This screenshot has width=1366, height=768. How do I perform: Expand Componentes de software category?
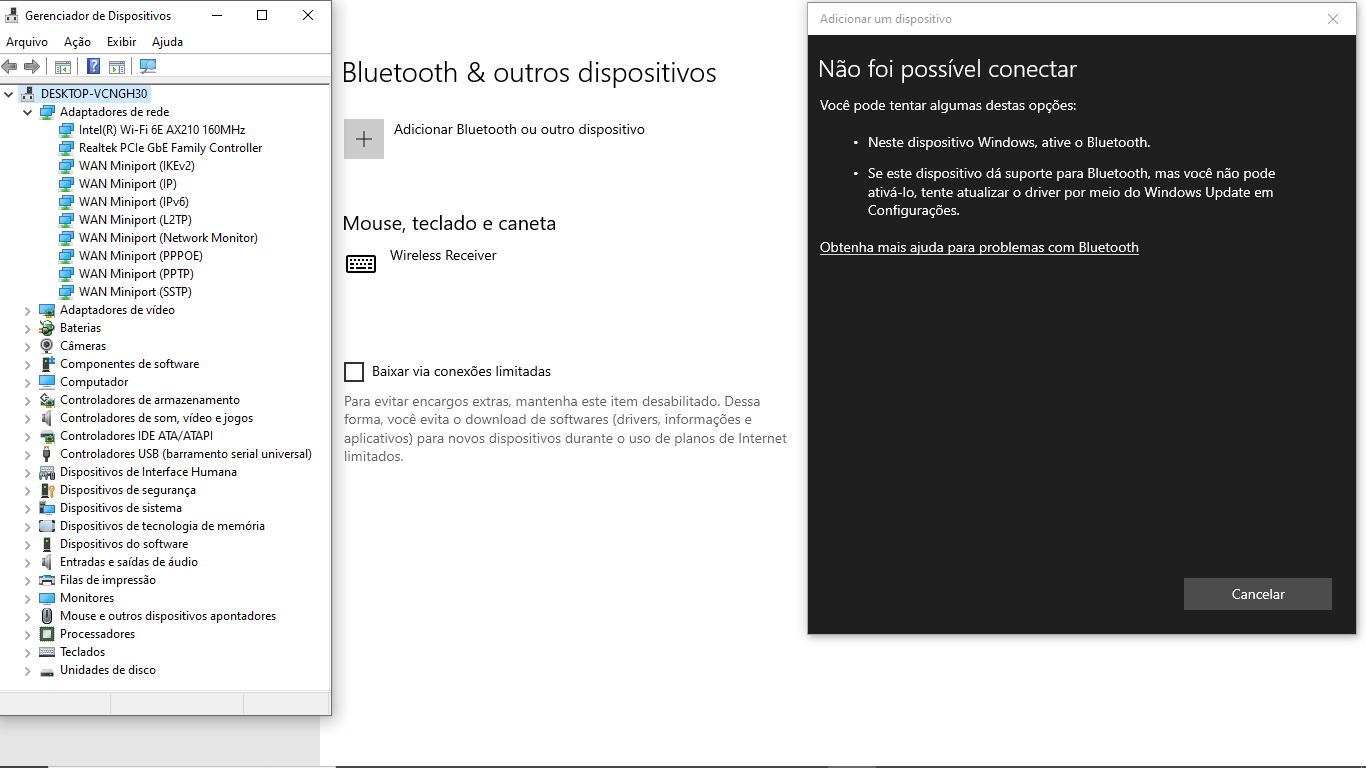28,364
